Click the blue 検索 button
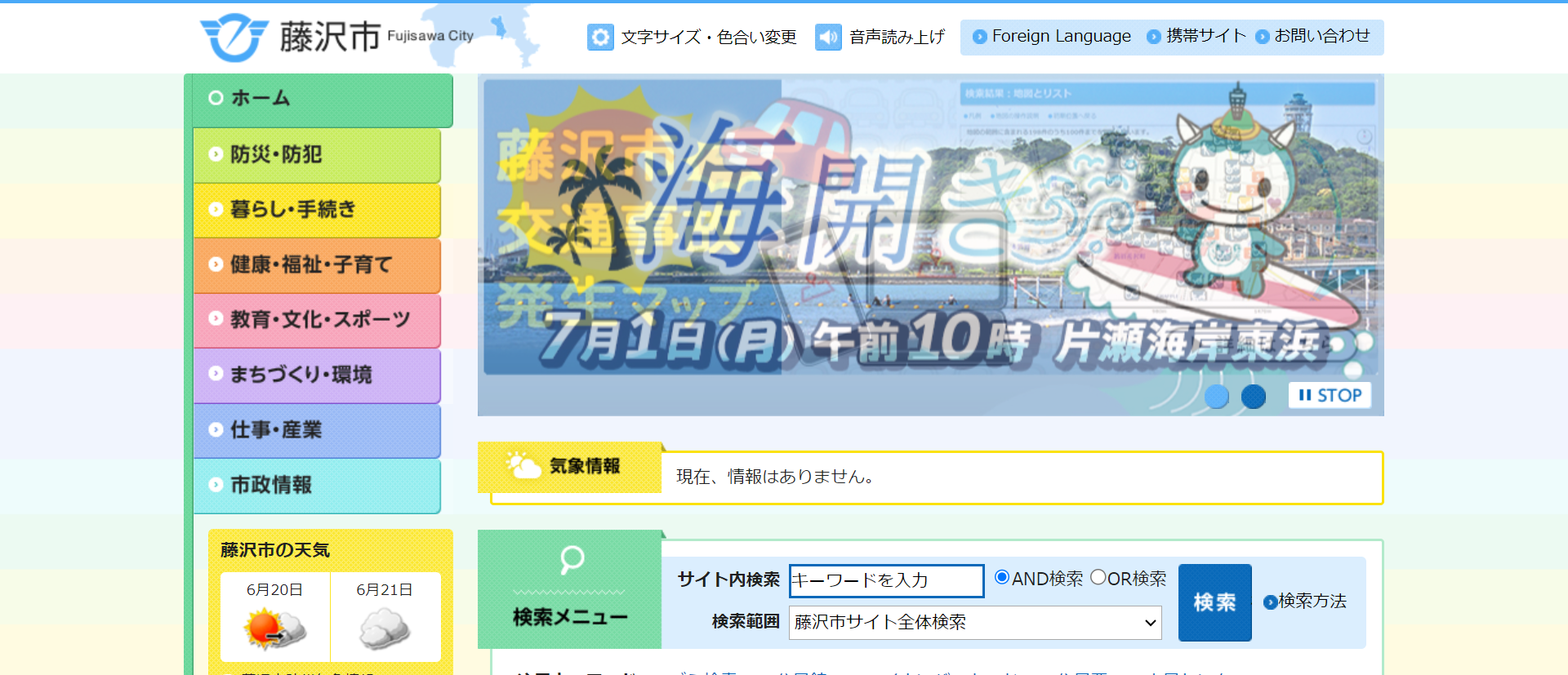The image size is (1568, 675). (x=1214, y=602)
